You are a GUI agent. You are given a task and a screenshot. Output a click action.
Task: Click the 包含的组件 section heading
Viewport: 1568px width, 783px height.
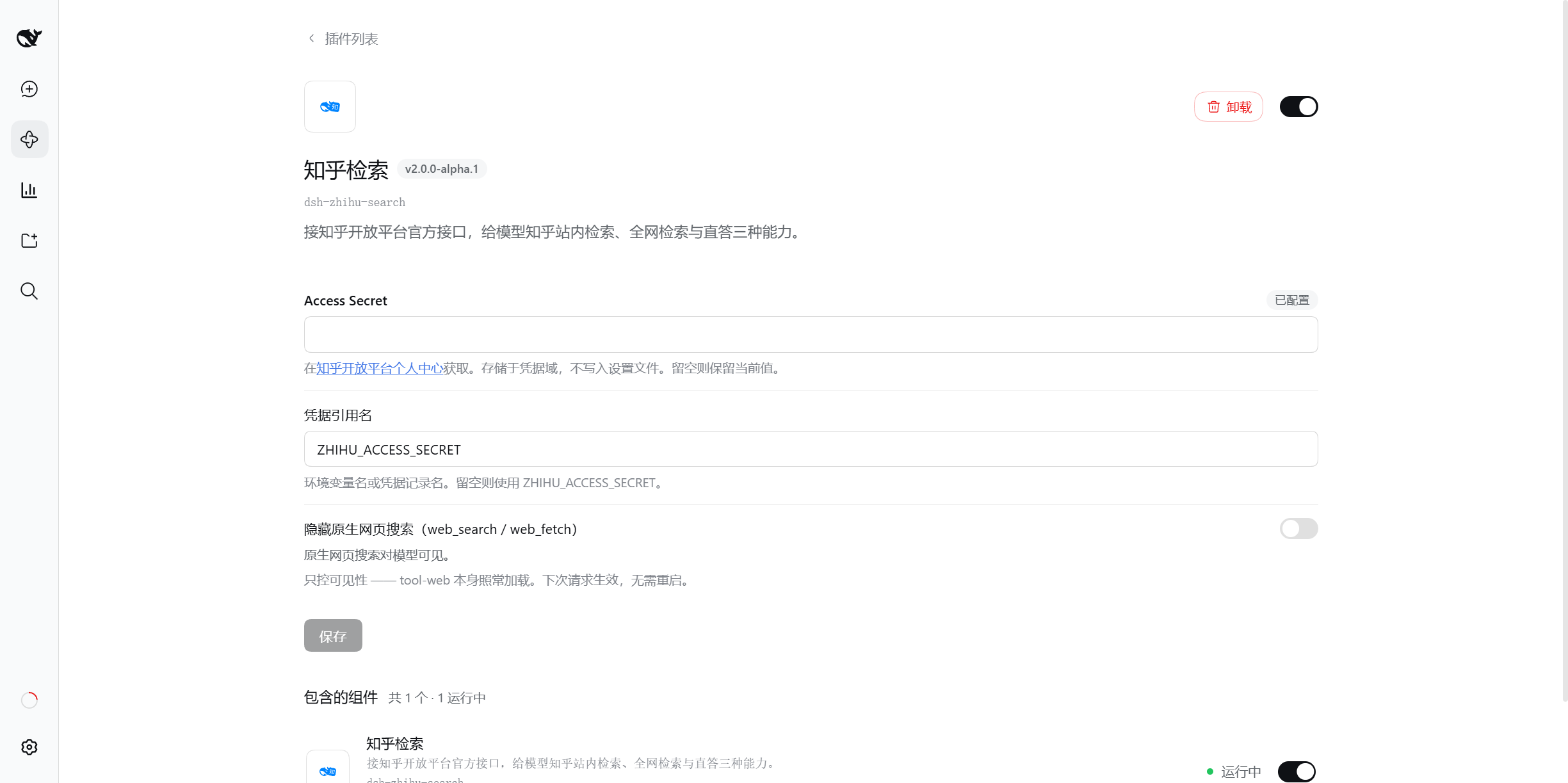click(x=341, y=698)
